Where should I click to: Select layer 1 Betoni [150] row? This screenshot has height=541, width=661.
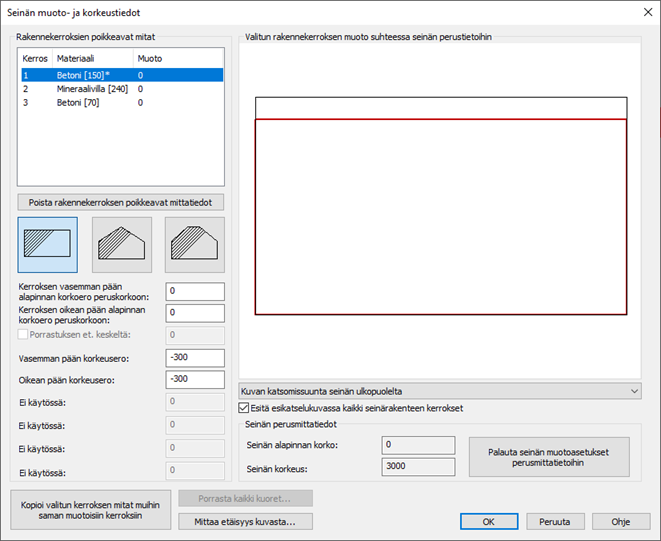point(120,75)
